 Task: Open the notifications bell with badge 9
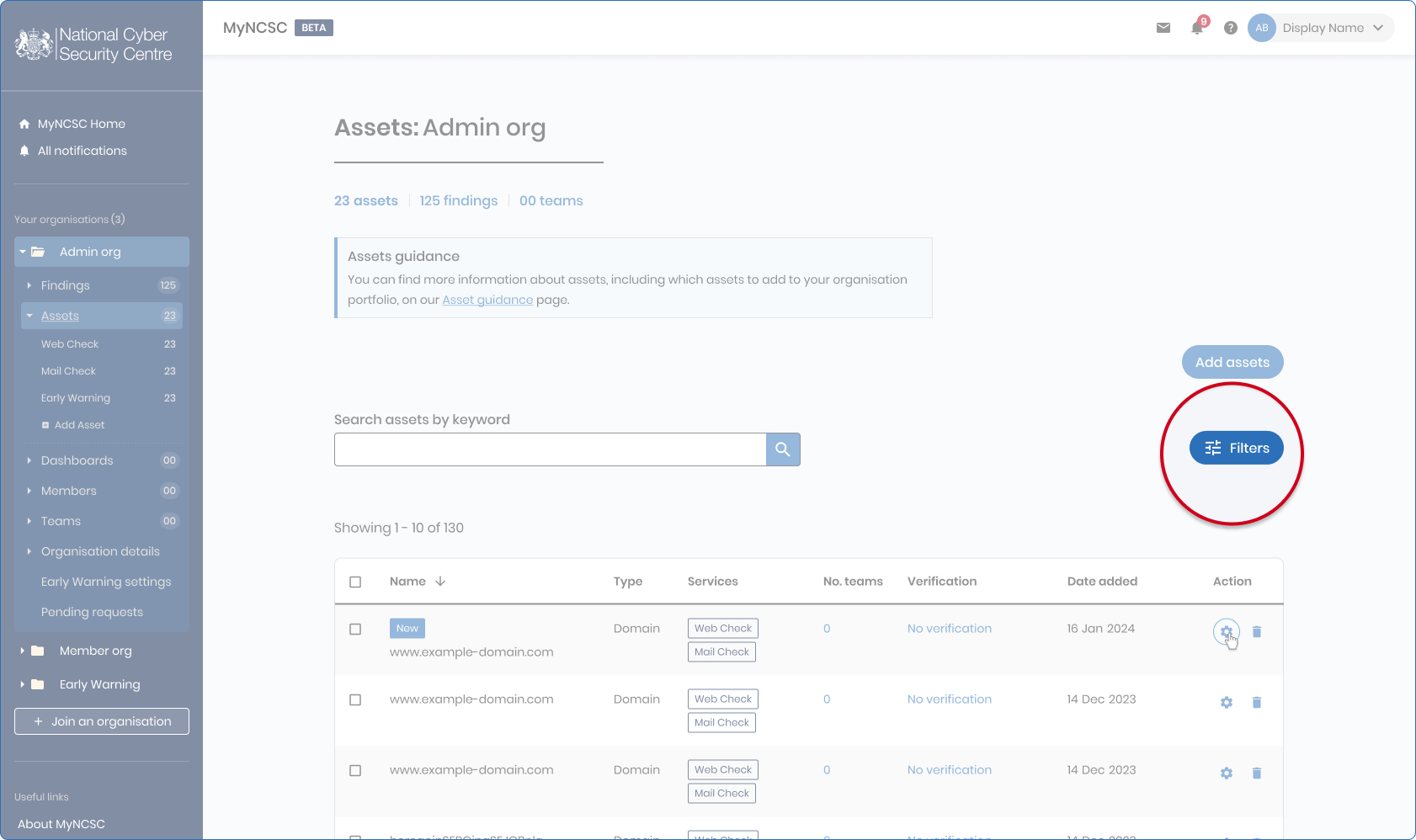click(x=1198, y=27)
